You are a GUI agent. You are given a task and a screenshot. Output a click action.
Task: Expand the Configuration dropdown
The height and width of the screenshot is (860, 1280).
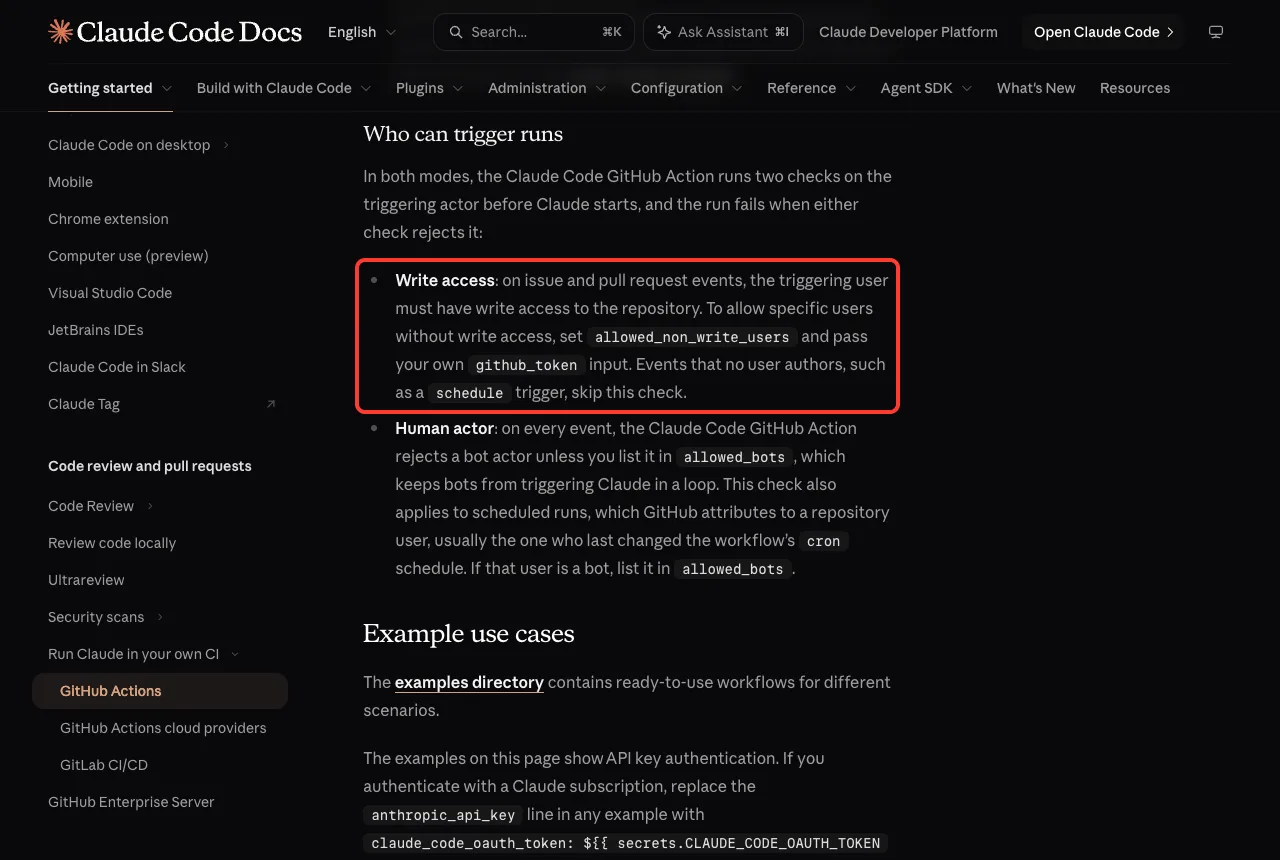(687, 88)
